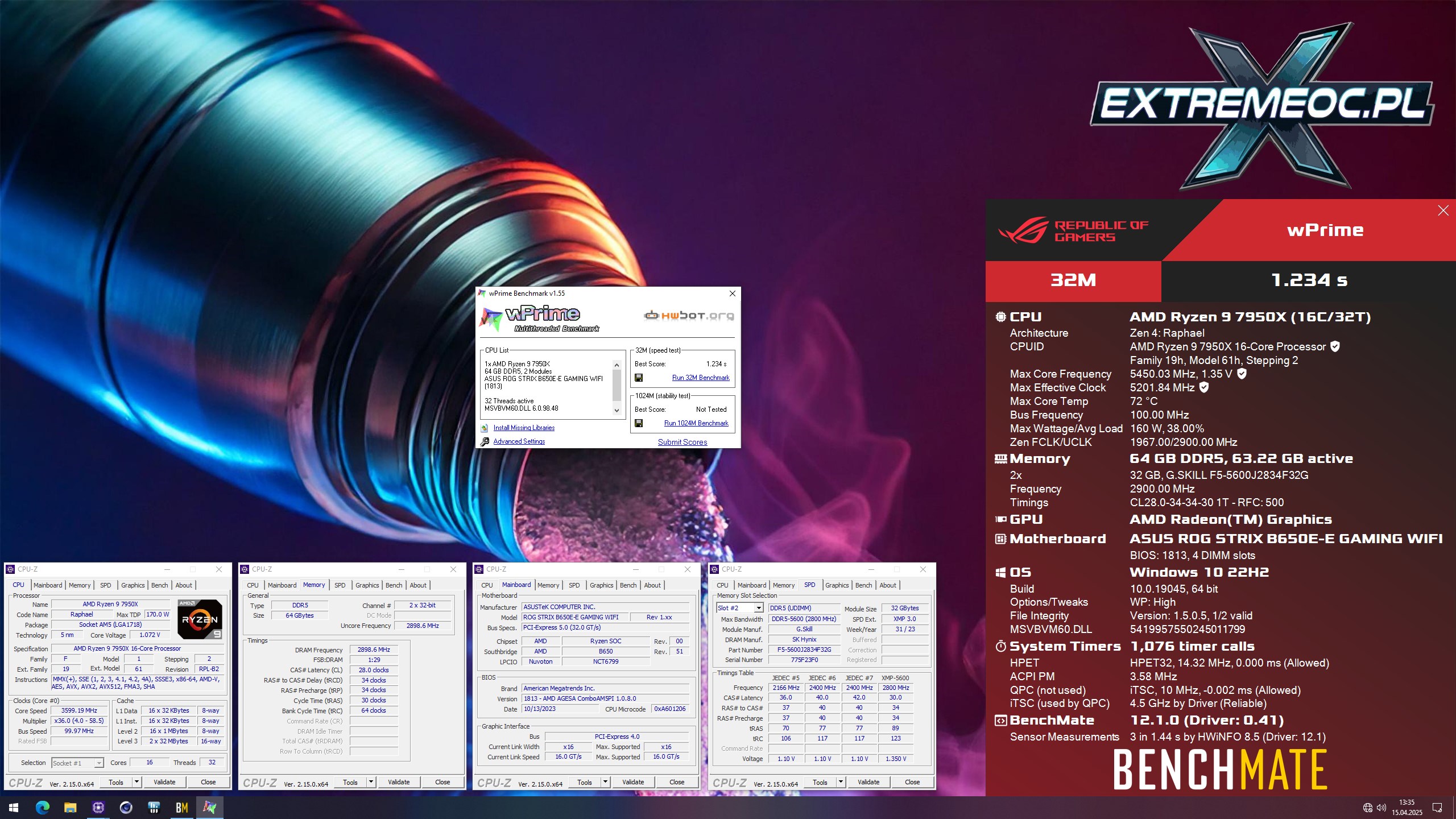This screenshot has width=1456, height=819.
Task: Click Close button in CPU-Z Mainboard window
Action: (x=677, y=782)
